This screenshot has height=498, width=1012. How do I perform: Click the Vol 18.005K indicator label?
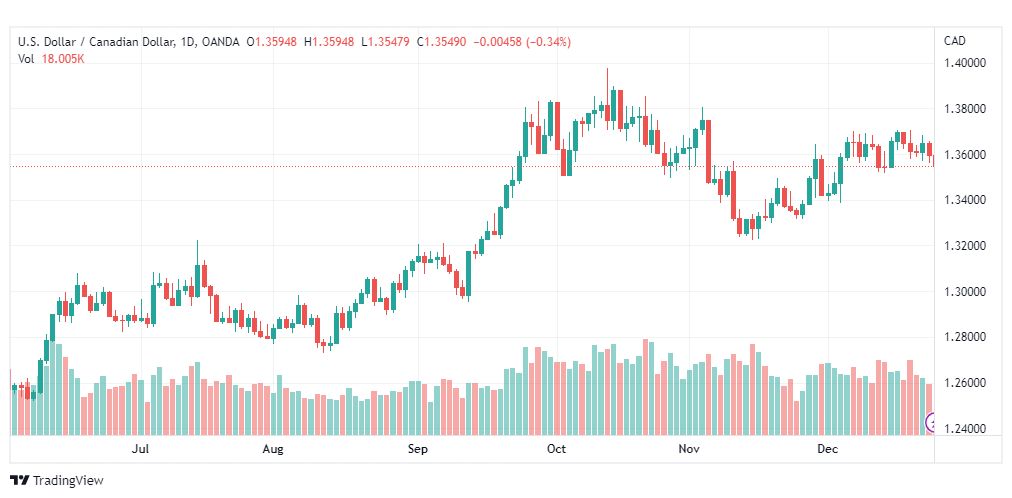(x=51, y=59)
